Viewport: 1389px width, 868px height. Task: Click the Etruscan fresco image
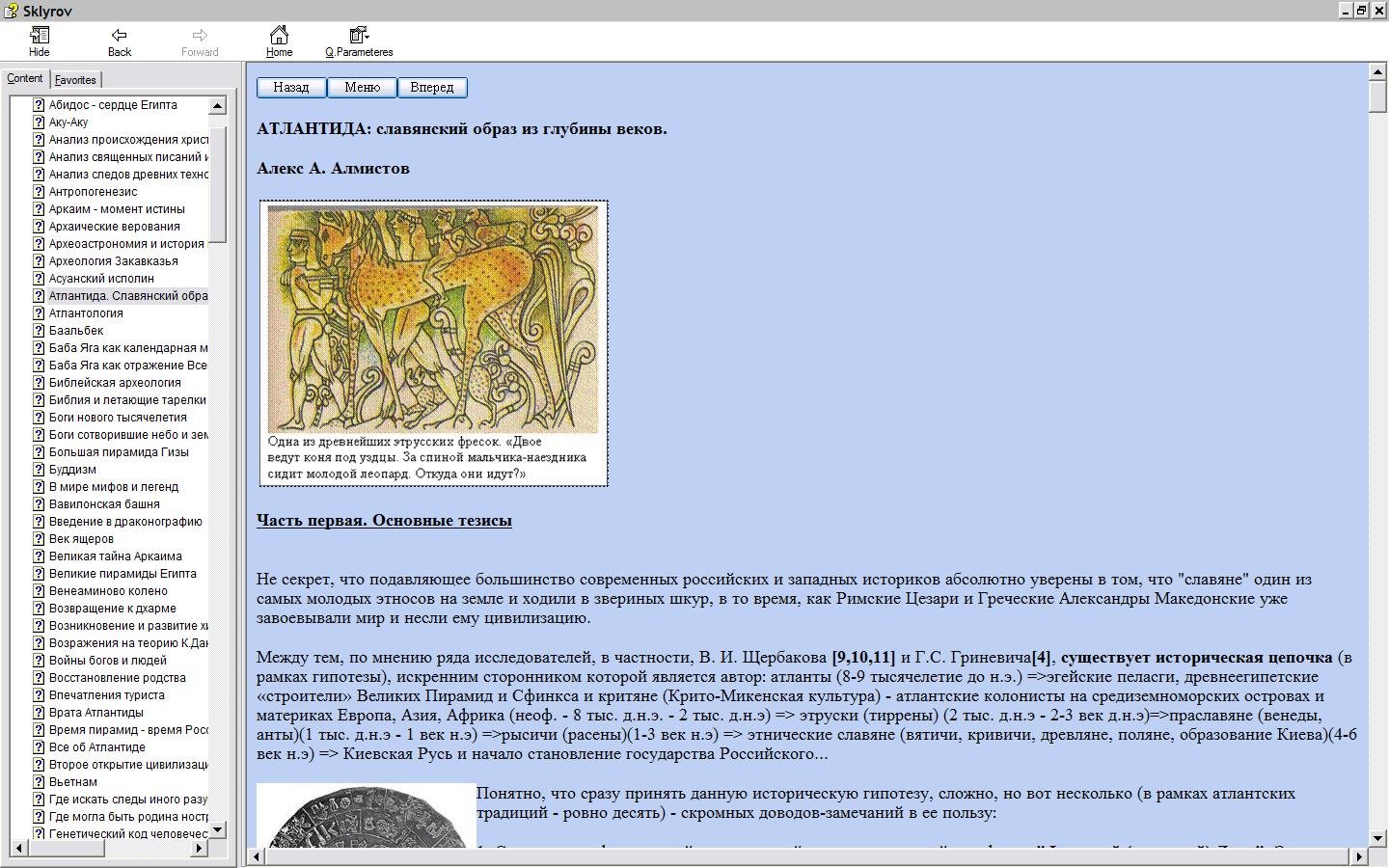(x=432, y=318)
